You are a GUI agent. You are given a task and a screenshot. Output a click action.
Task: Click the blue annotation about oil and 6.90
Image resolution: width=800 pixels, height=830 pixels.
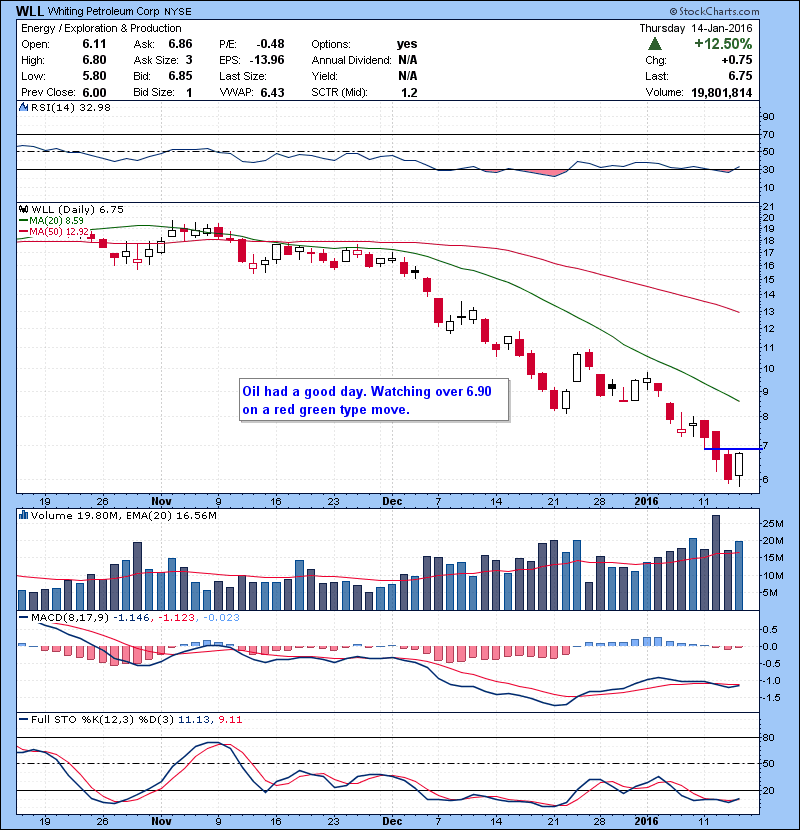click(x=374, y=400)
